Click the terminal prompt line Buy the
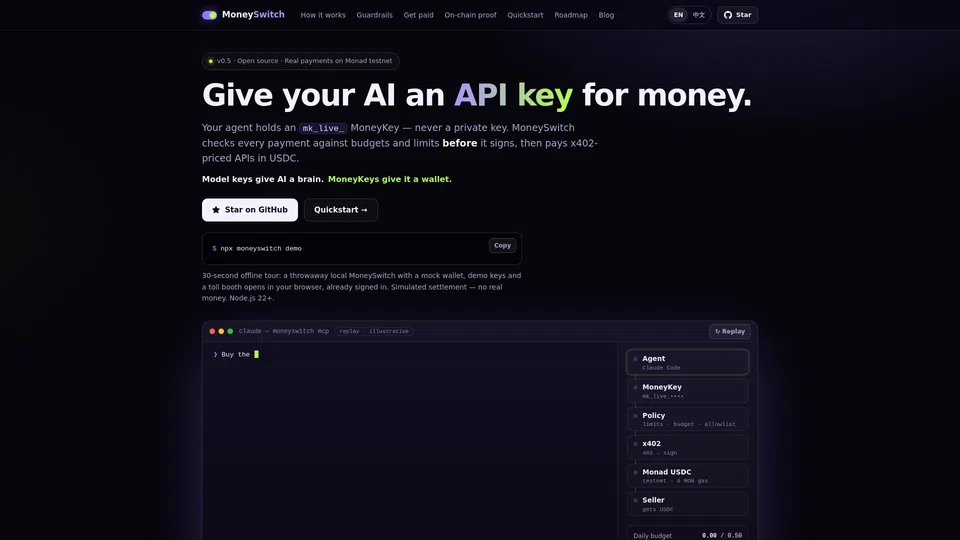Viewport: 960px width, 540px height. click(236, 354)
